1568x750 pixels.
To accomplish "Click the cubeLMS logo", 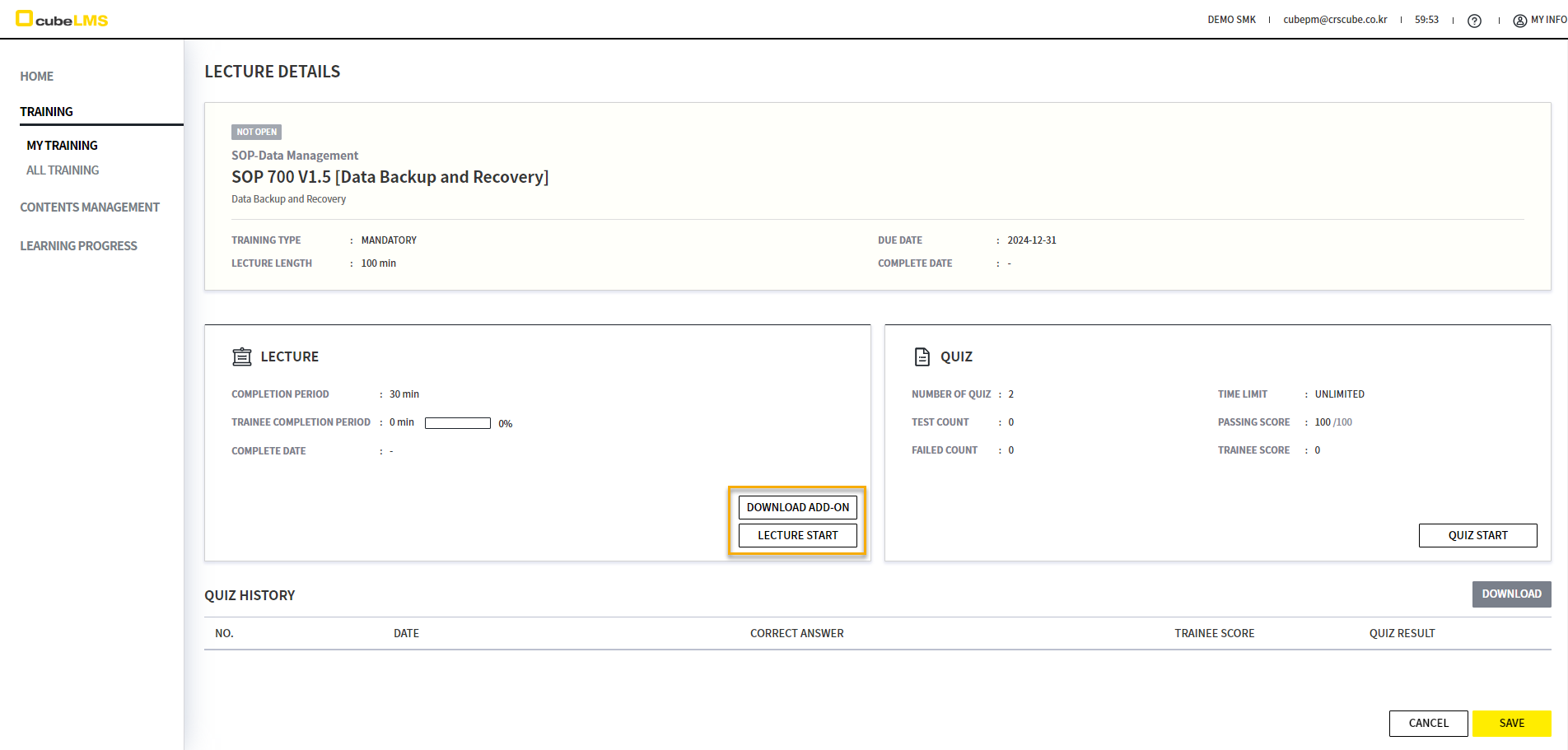I will [62, 19].
